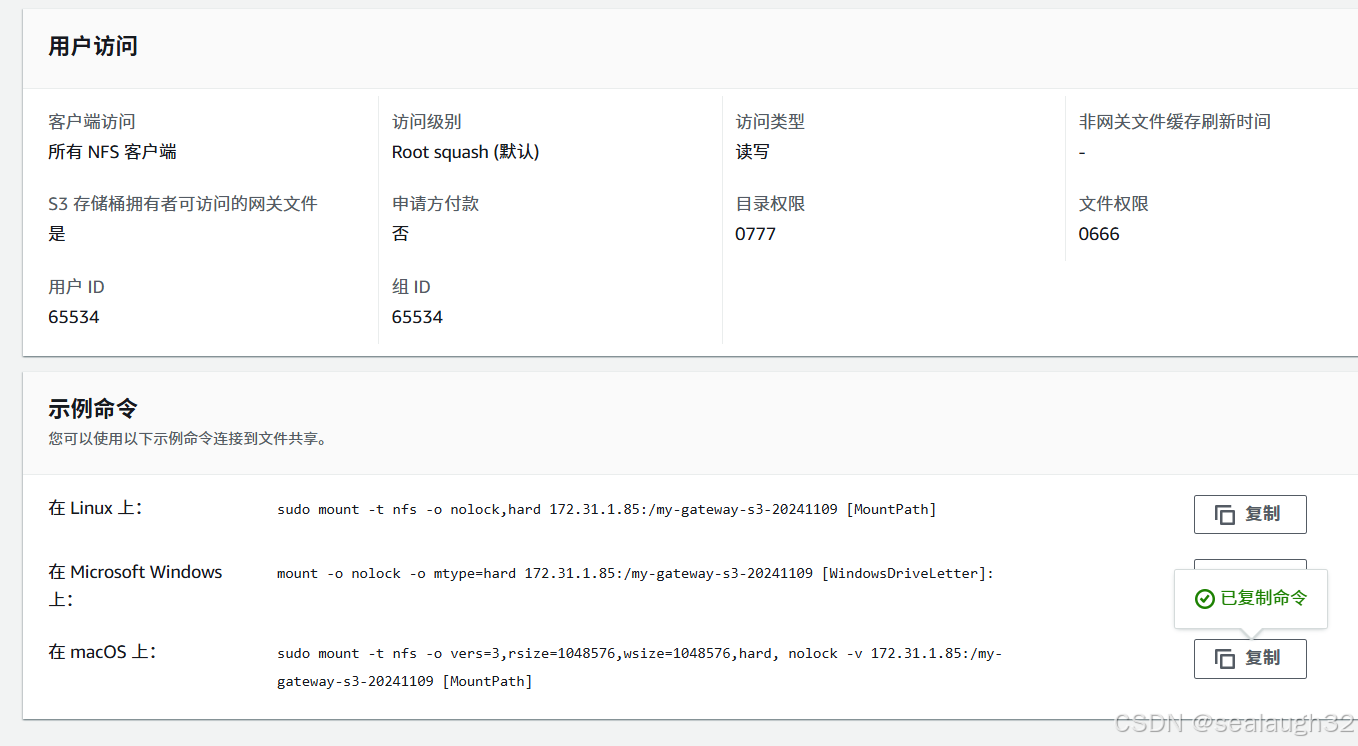This screenshot has width=1358, height=746.
Task: Click the 65534 value under 组 ID
Action: pos(417,317)
